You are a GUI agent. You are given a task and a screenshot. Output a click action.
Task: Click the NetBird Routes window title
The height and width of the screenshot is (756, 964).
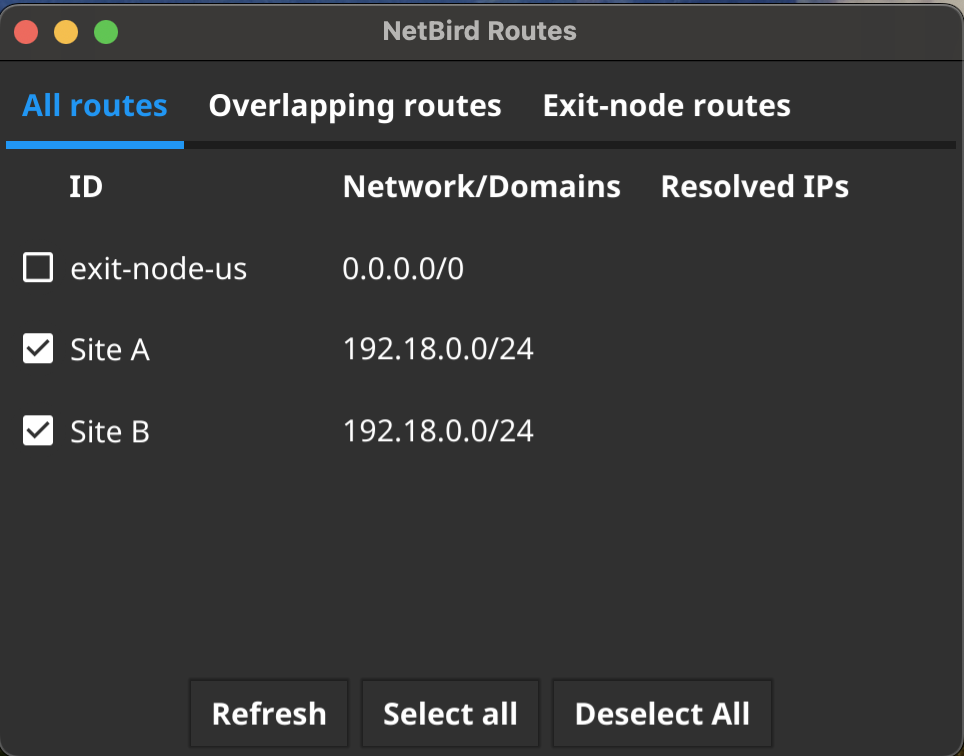point(480,31)
